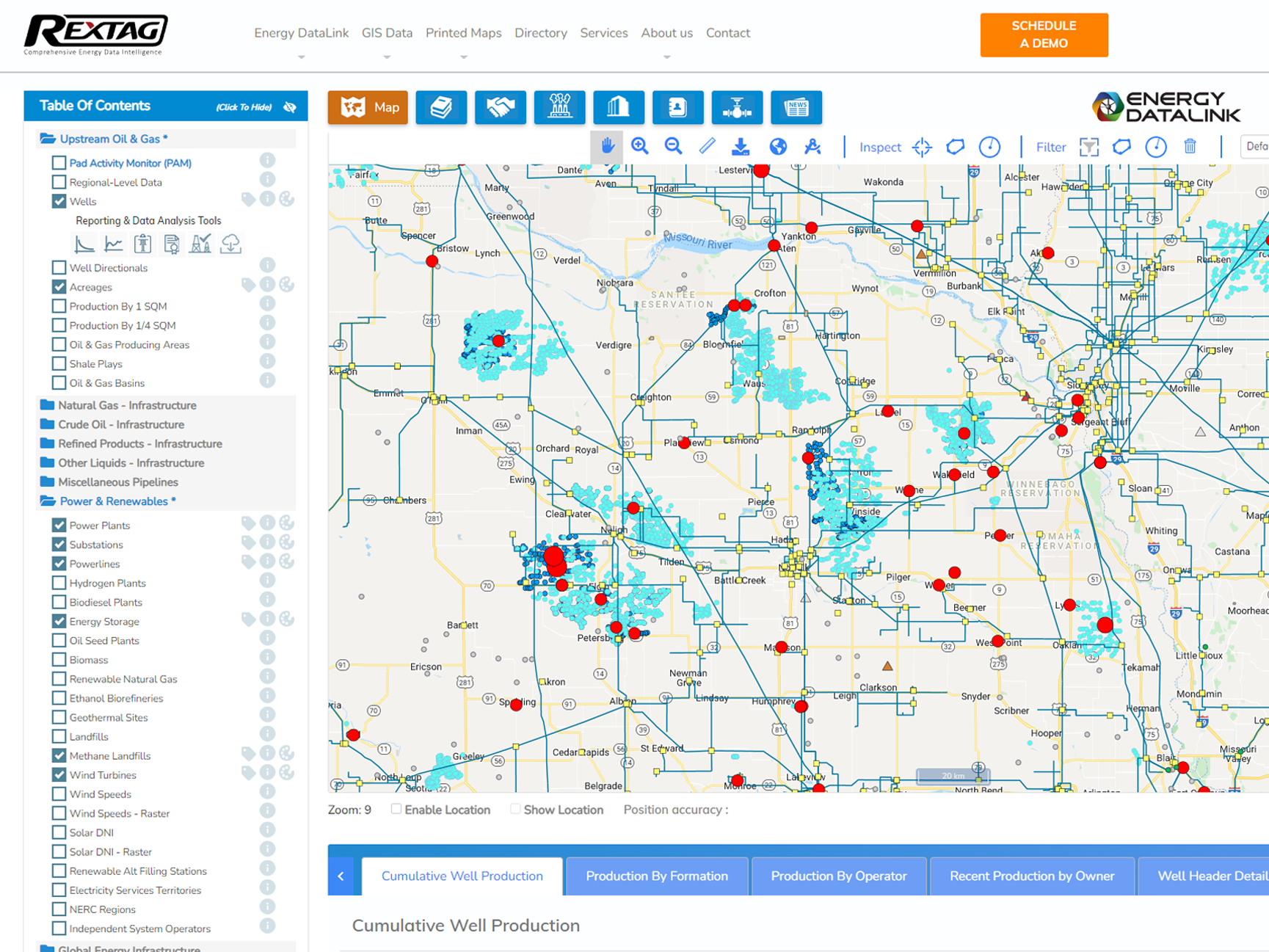
Task: Open the handshake deals icon button
Action: coord(501,108)
